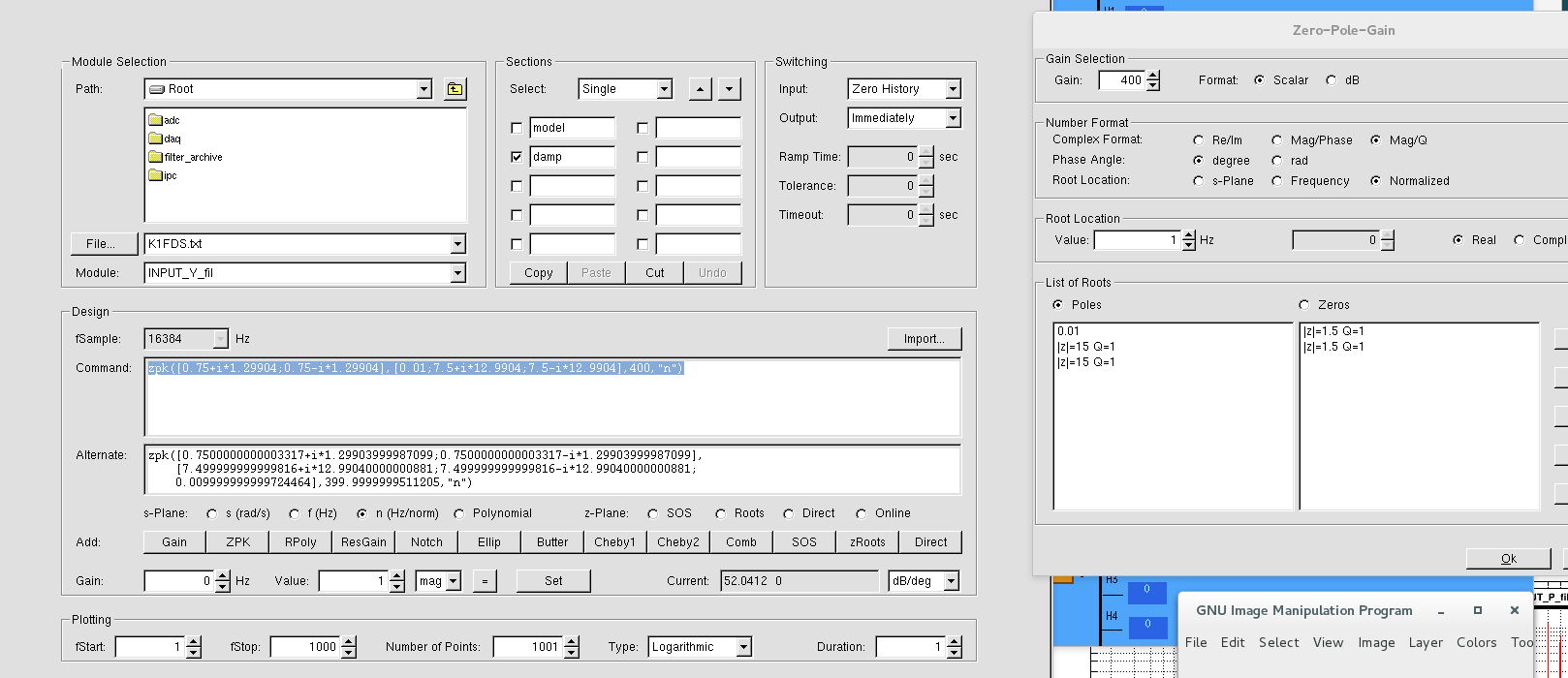This screenshot has height=678, width=1568.
Task: Click the Design Gain Hz field
Action: 179,581
